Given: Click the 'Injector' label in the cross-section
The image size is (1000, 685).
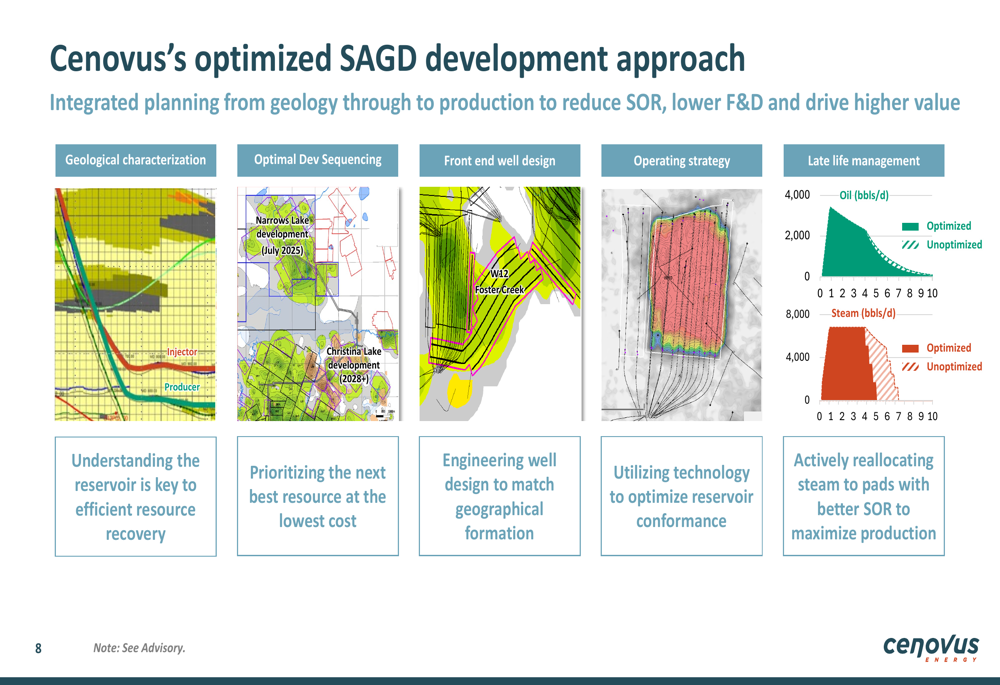Looking at the screenshot, I should pos(182,352).
